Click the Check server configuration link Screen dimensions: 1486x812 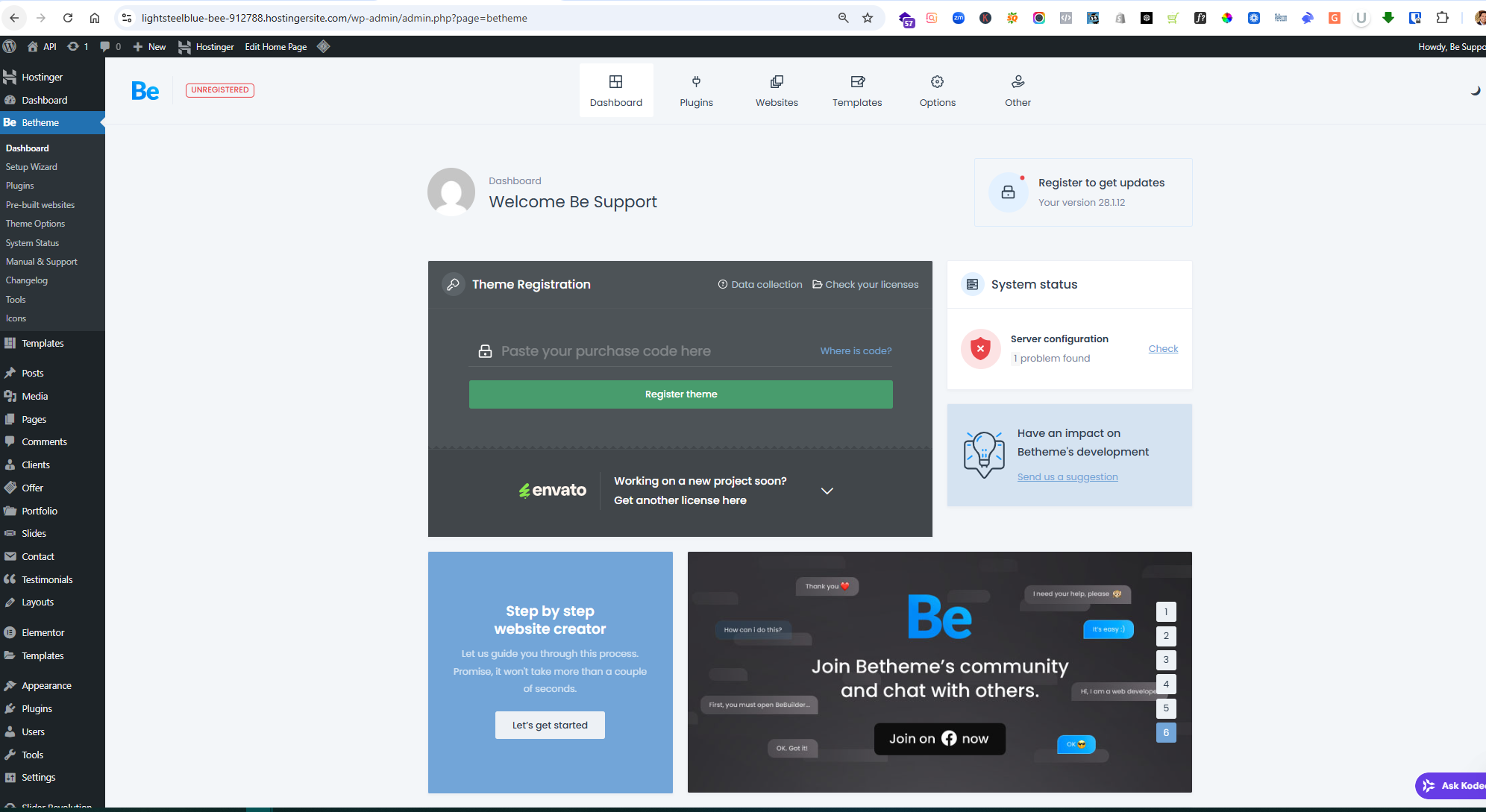(x=1162, y=348)
